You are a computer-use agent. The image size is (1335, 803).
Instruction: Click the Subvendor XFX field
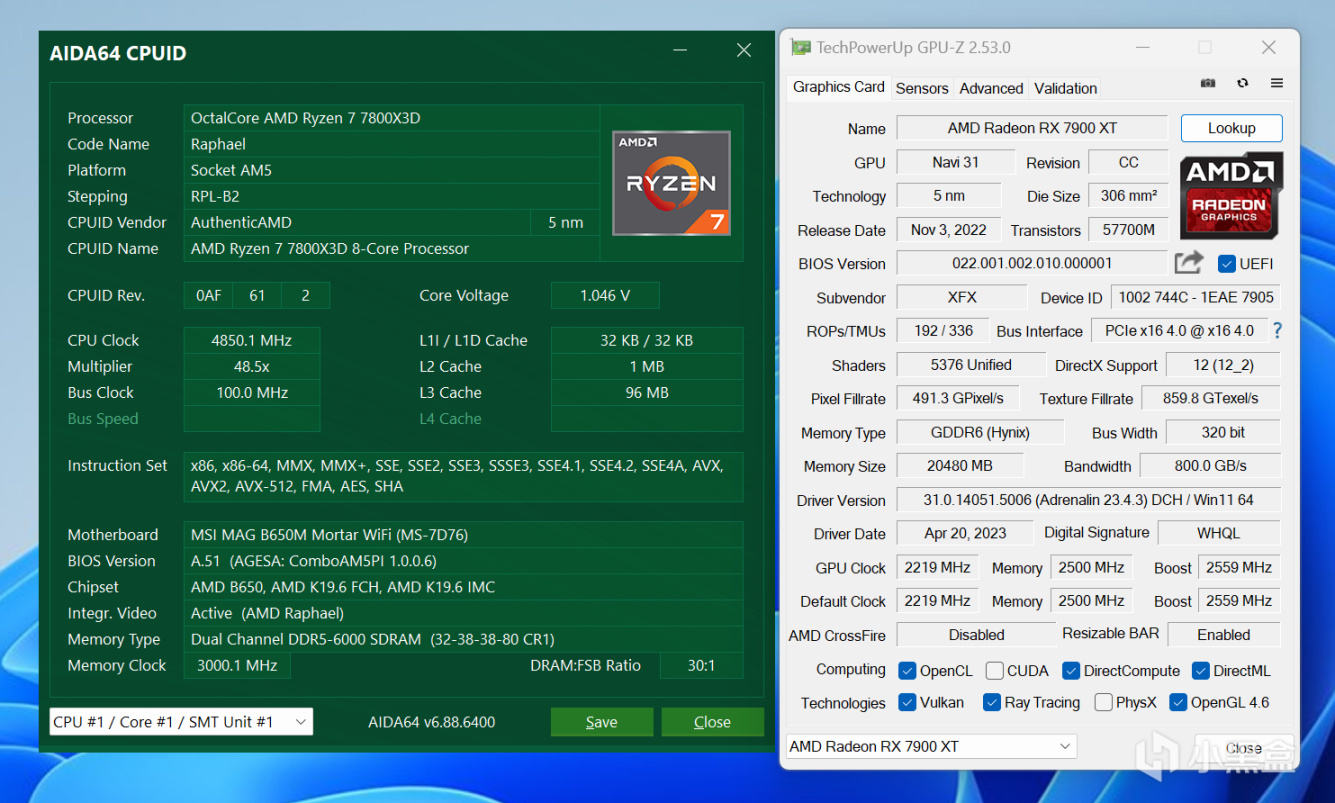pos(961,297)
